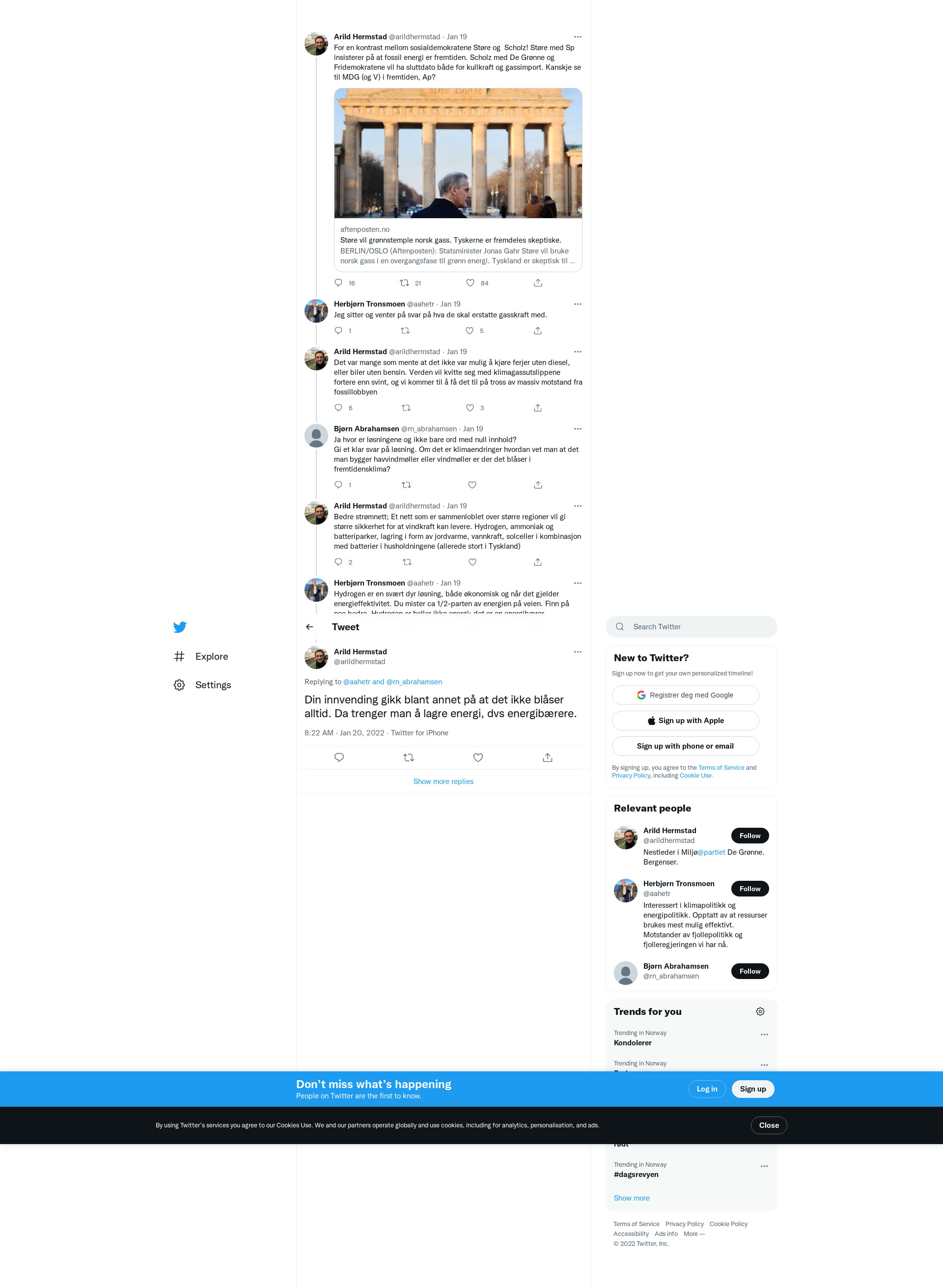The height and width of the screenshot is (1288, 943).
Task: Sign up with phone or email
Action: pos(685,746)
